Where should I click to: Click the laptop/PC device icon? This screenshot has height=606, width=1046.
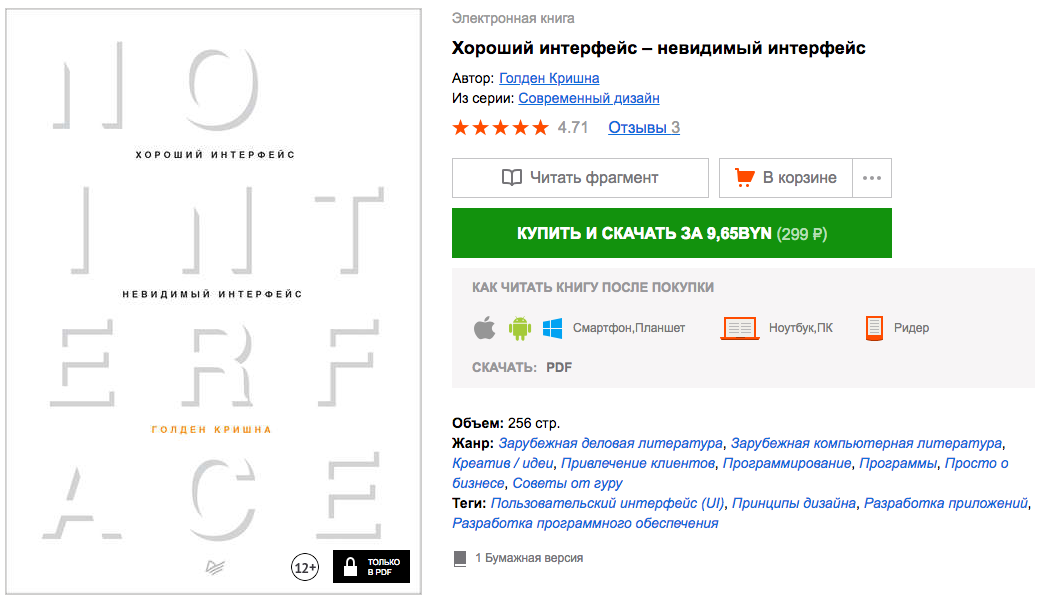click(x=740, y=327)
